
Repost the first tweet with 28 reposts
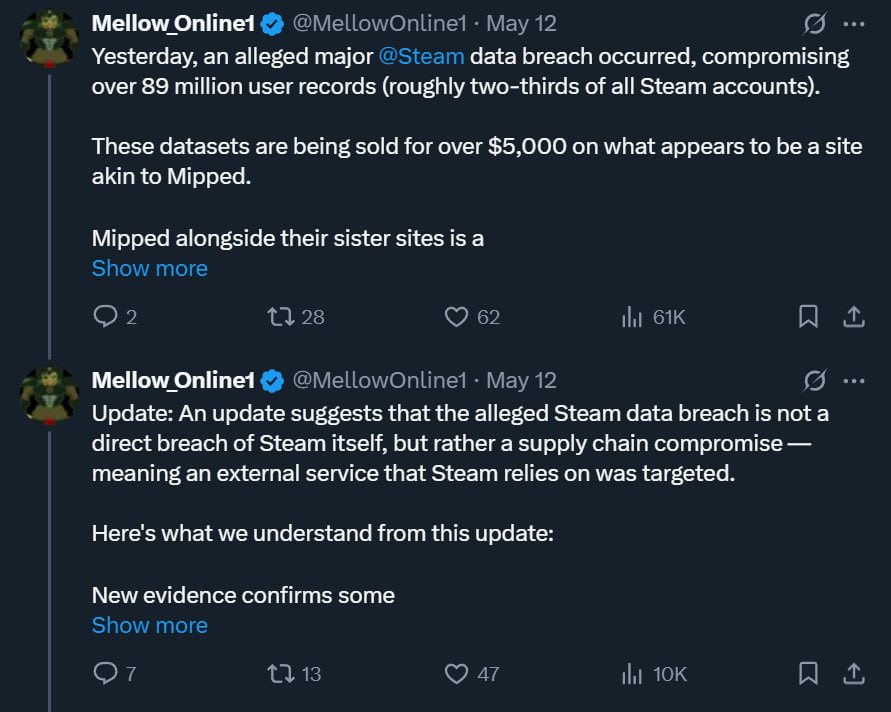(282, 317)
